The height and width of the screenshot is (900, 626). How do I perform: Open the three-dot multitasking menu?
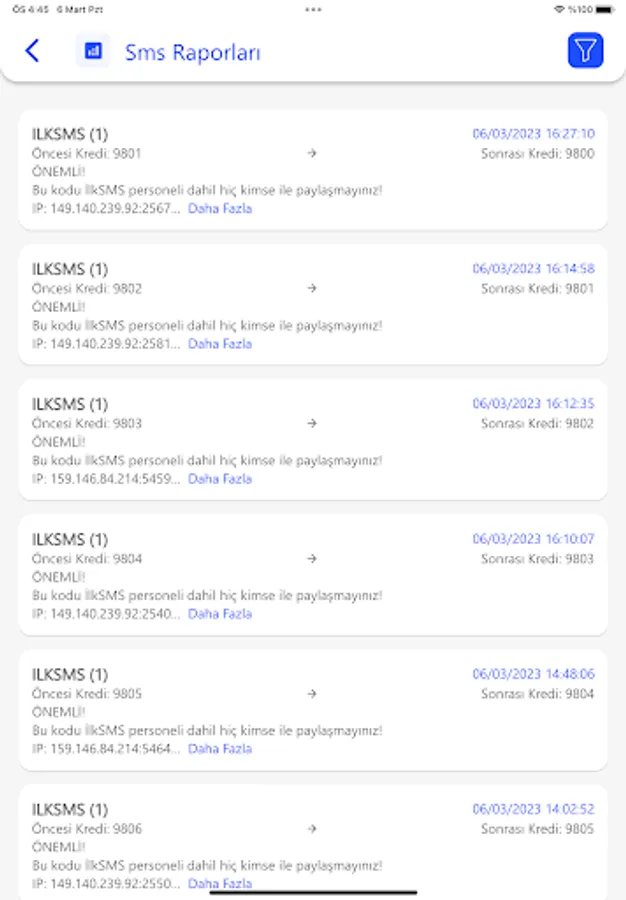click(313, 9)
